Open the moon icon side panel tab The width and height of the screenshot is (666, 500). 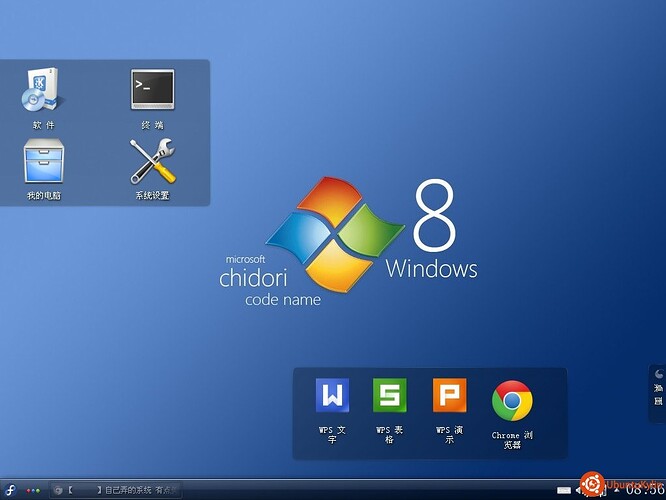[x=658, y=393]
